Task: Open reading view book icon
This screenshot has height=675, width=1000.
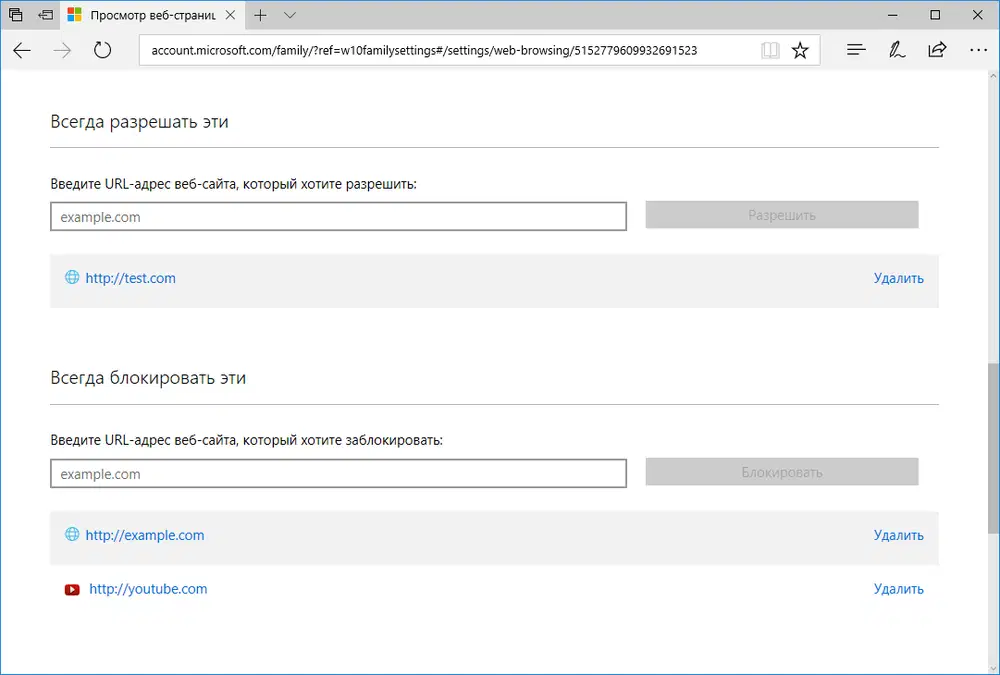Action: [769, 50]
